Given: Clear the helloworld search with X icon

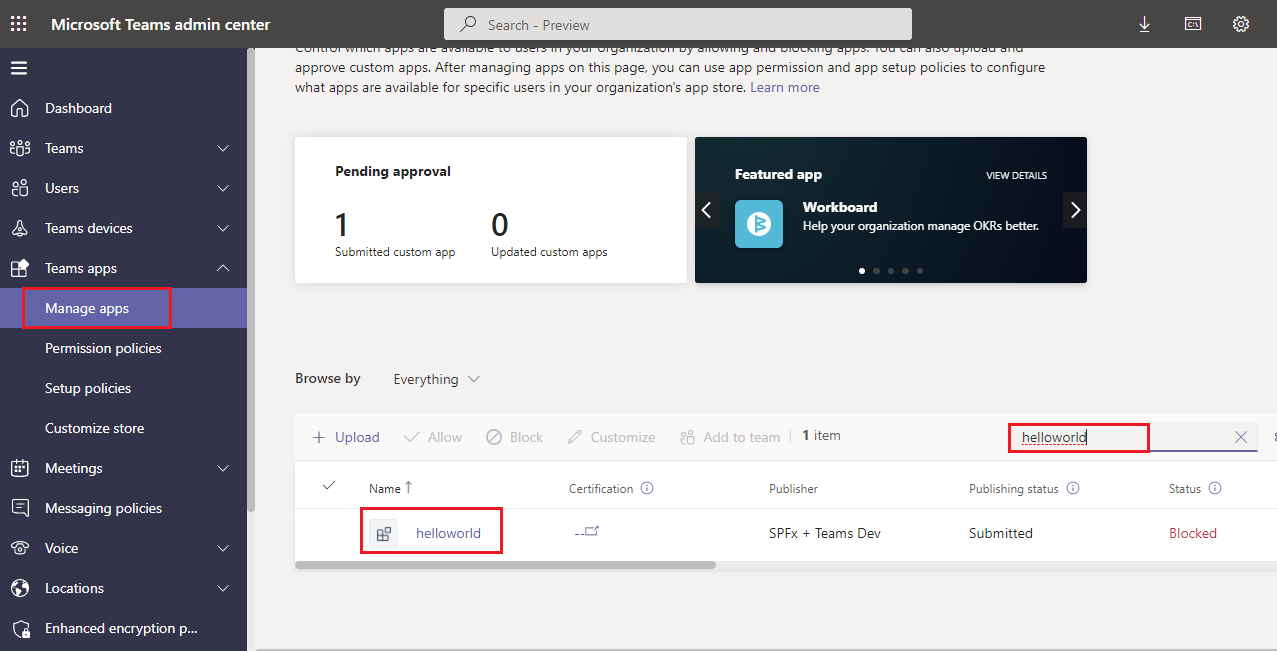Looking at the screenshot, I should [x=1241, y=437].
